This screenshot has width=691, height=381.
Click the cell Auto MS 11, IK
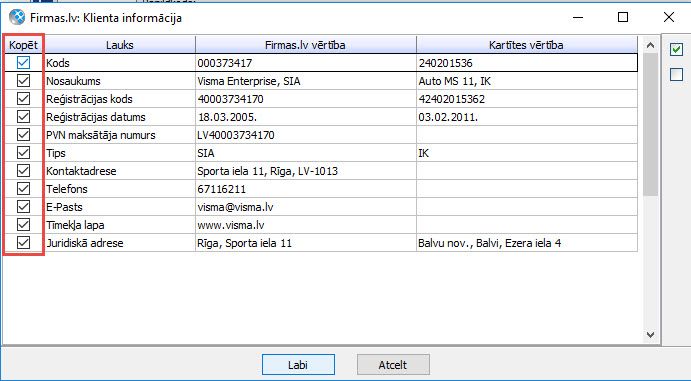454,81
